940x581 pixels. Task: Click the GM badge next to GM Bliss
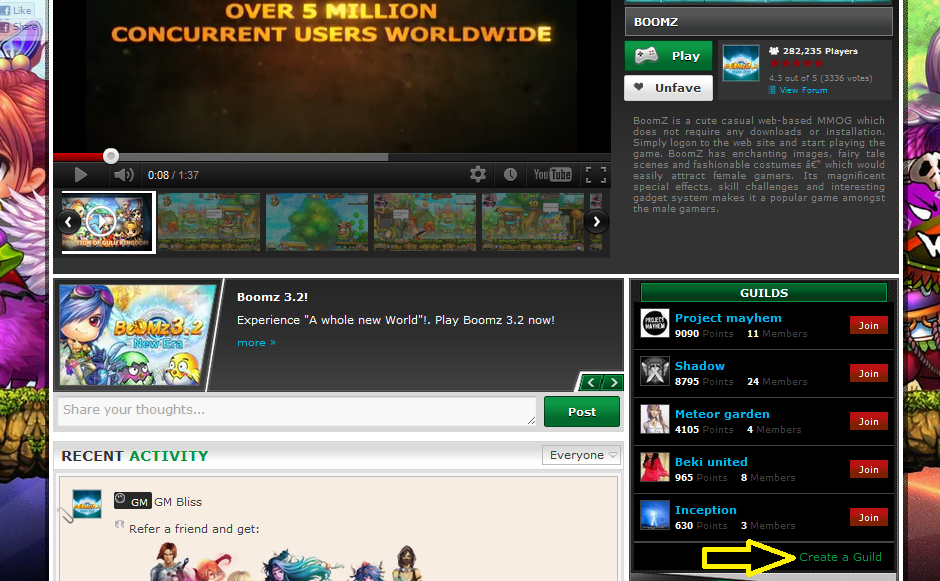coord(132,501)
